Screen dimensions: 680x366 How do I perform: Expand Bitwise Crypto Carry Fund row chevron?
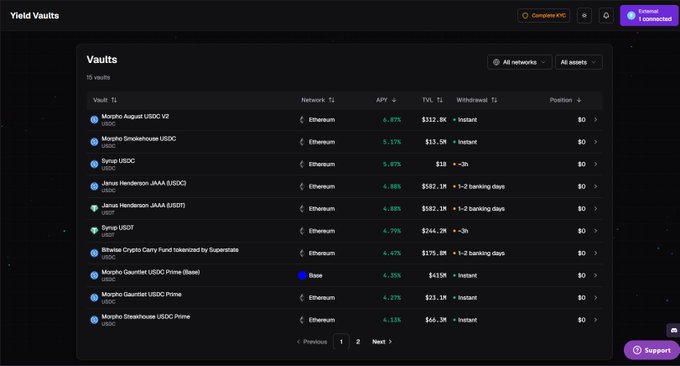[x=595, y=253]
